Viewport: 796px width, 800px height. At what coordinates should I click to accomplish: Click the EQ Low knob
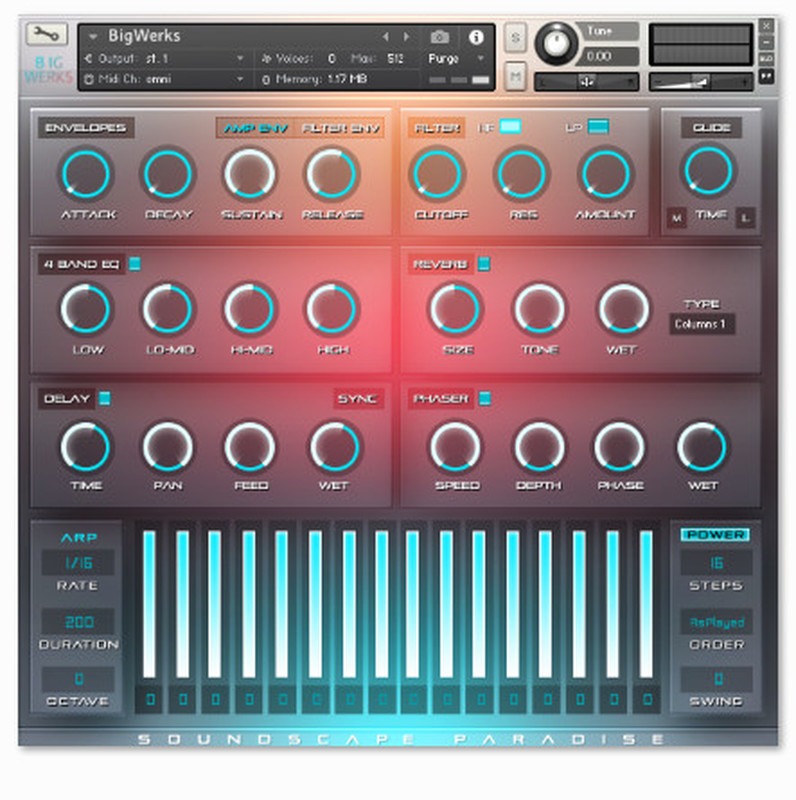pos(86,309)
